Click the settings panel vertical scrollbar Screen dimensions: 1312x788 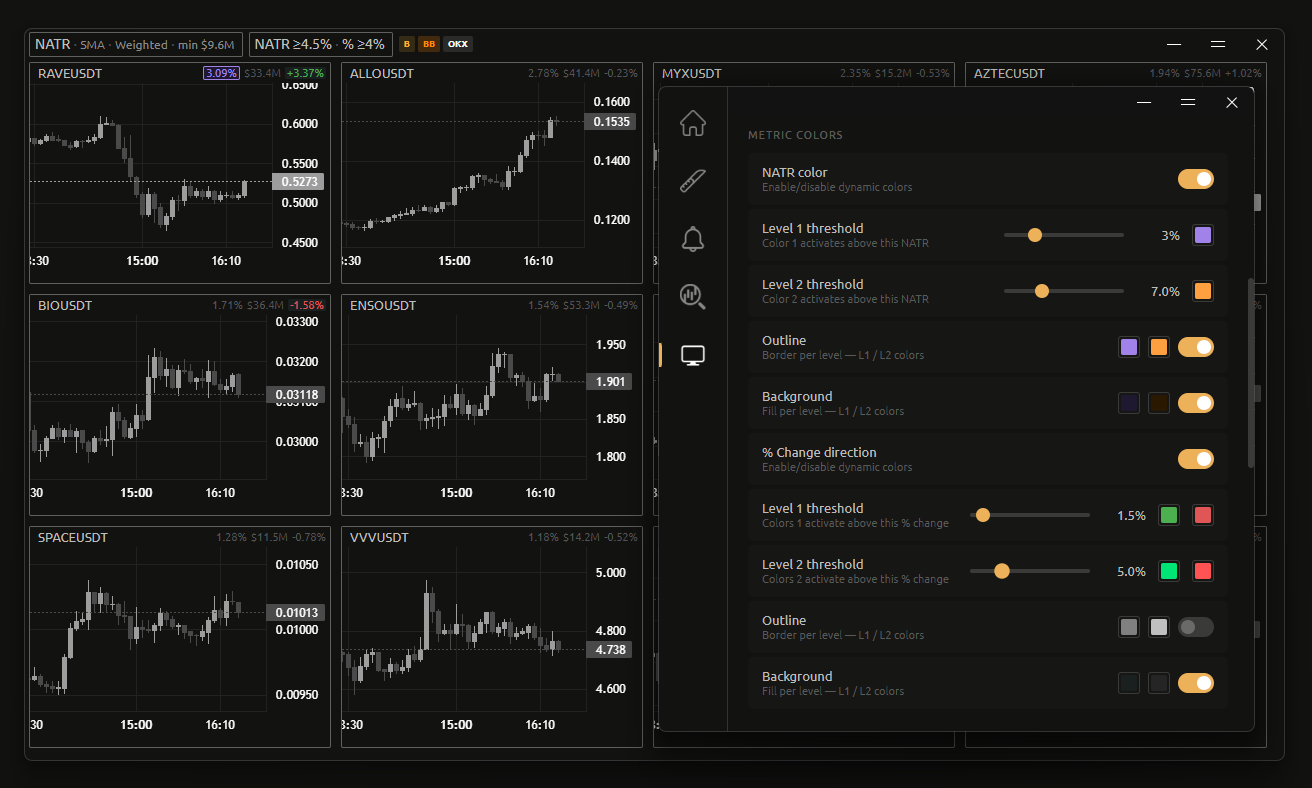pos(1250,372)
